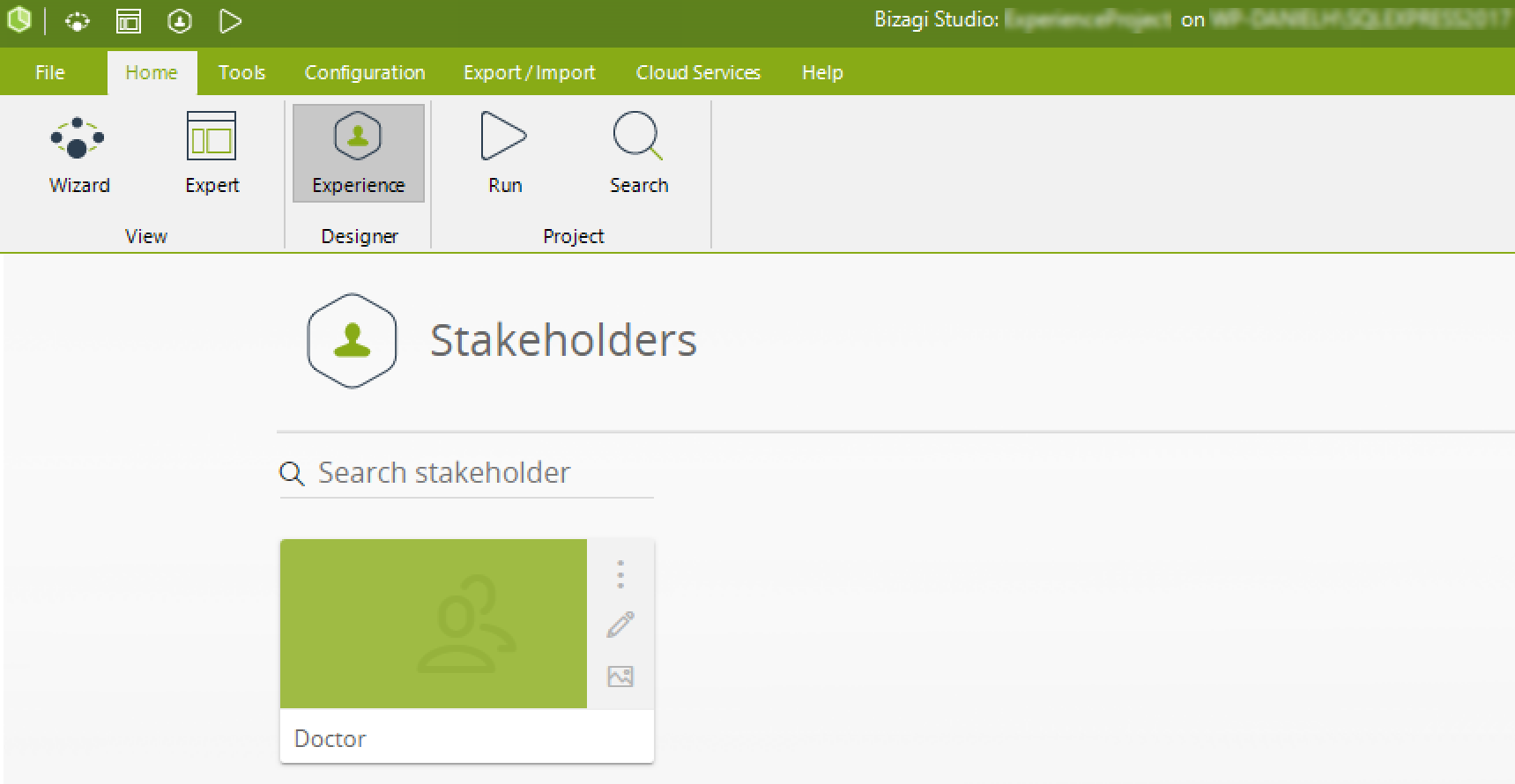Open Experience designer from quick access bar
Screen dimensions: 1515x784
180,21
